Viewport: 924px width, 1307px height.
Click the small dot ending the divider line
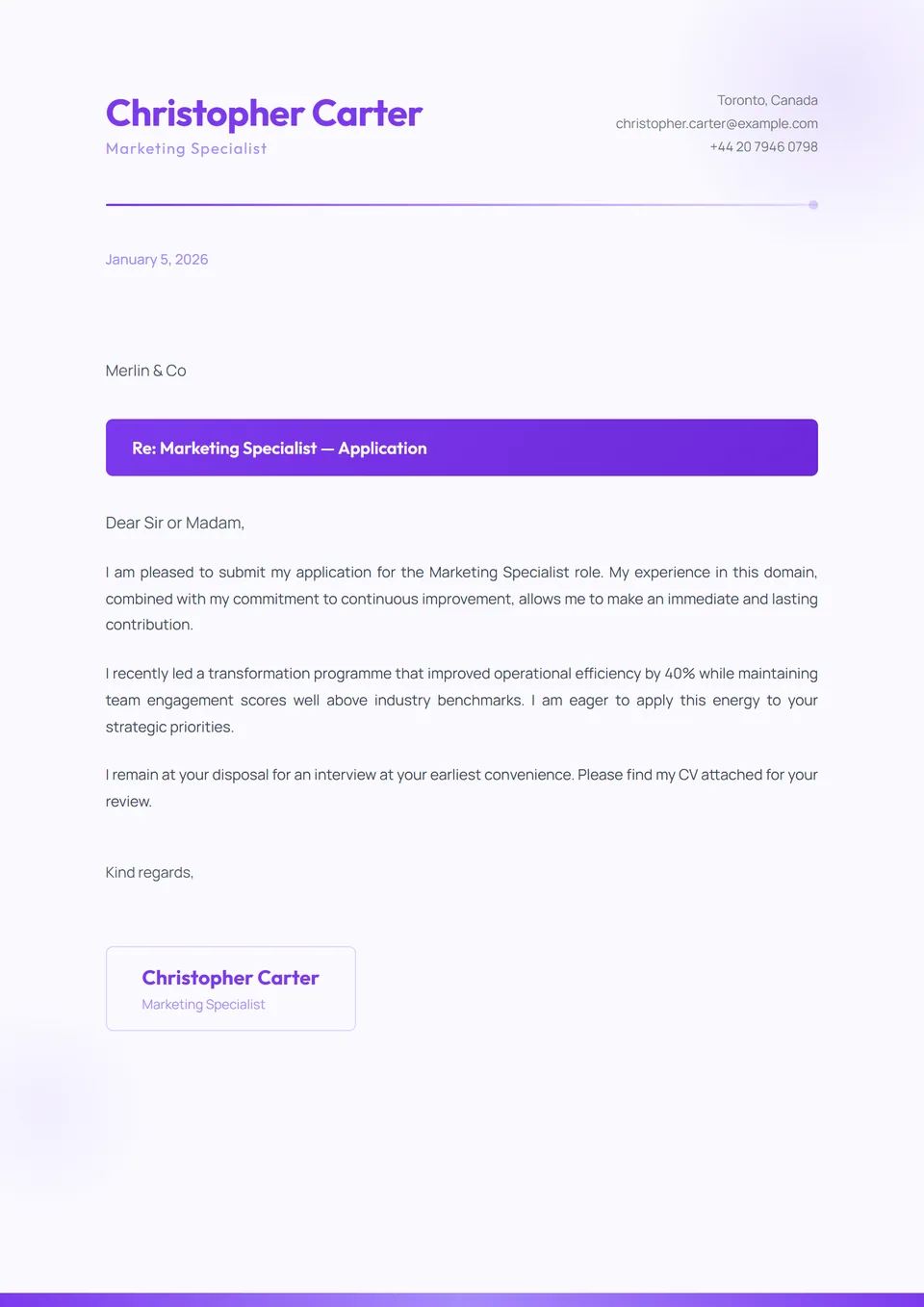pos(813,205)
